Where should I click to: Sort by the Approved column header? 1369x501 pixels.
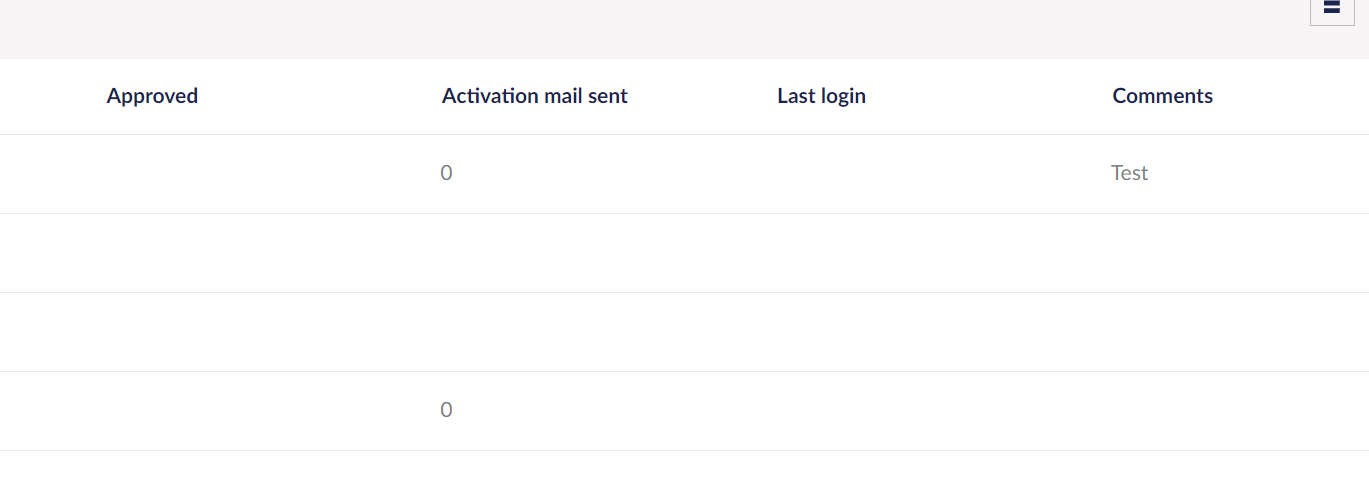click(x=152, y=96)
